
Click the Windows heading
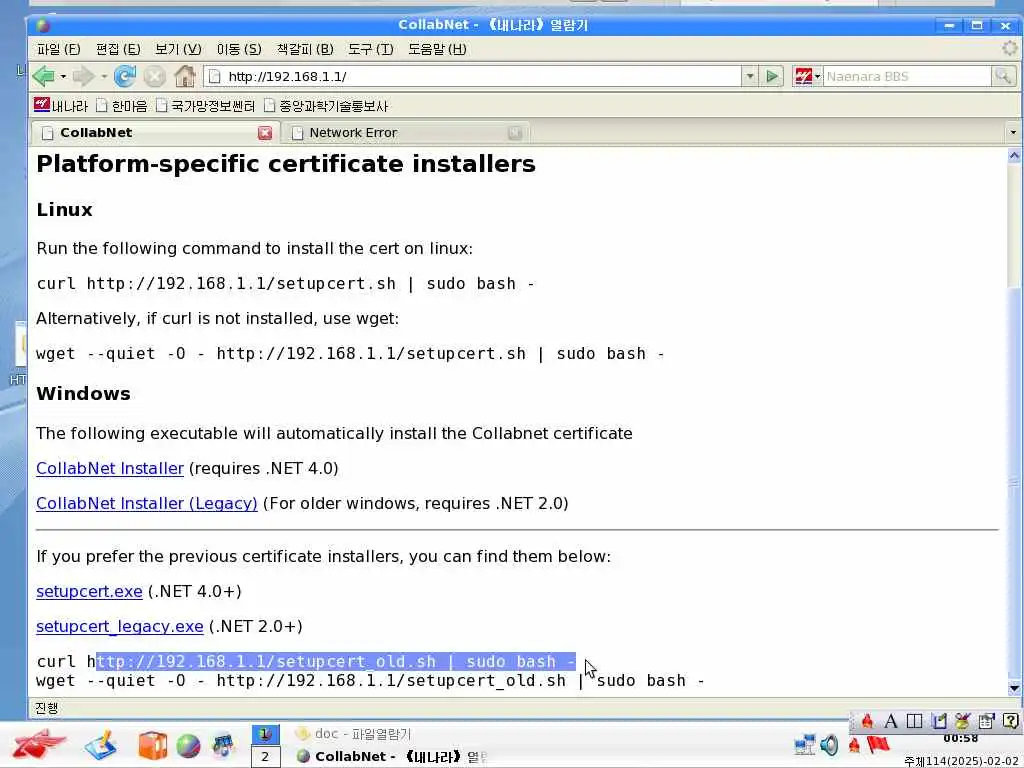83,394
